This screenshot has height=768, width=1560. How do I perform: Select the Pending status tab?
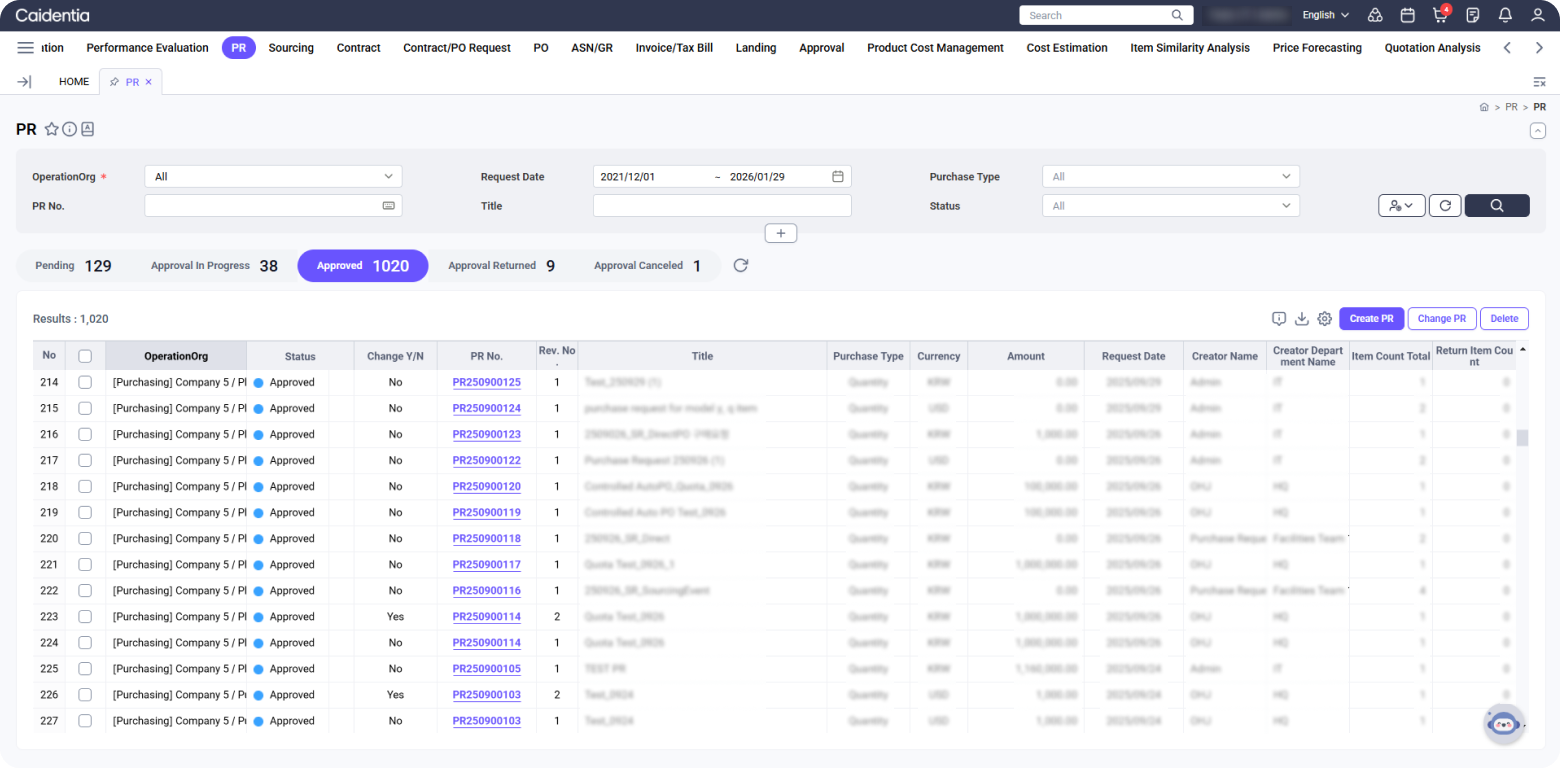(x=72, y=266)
